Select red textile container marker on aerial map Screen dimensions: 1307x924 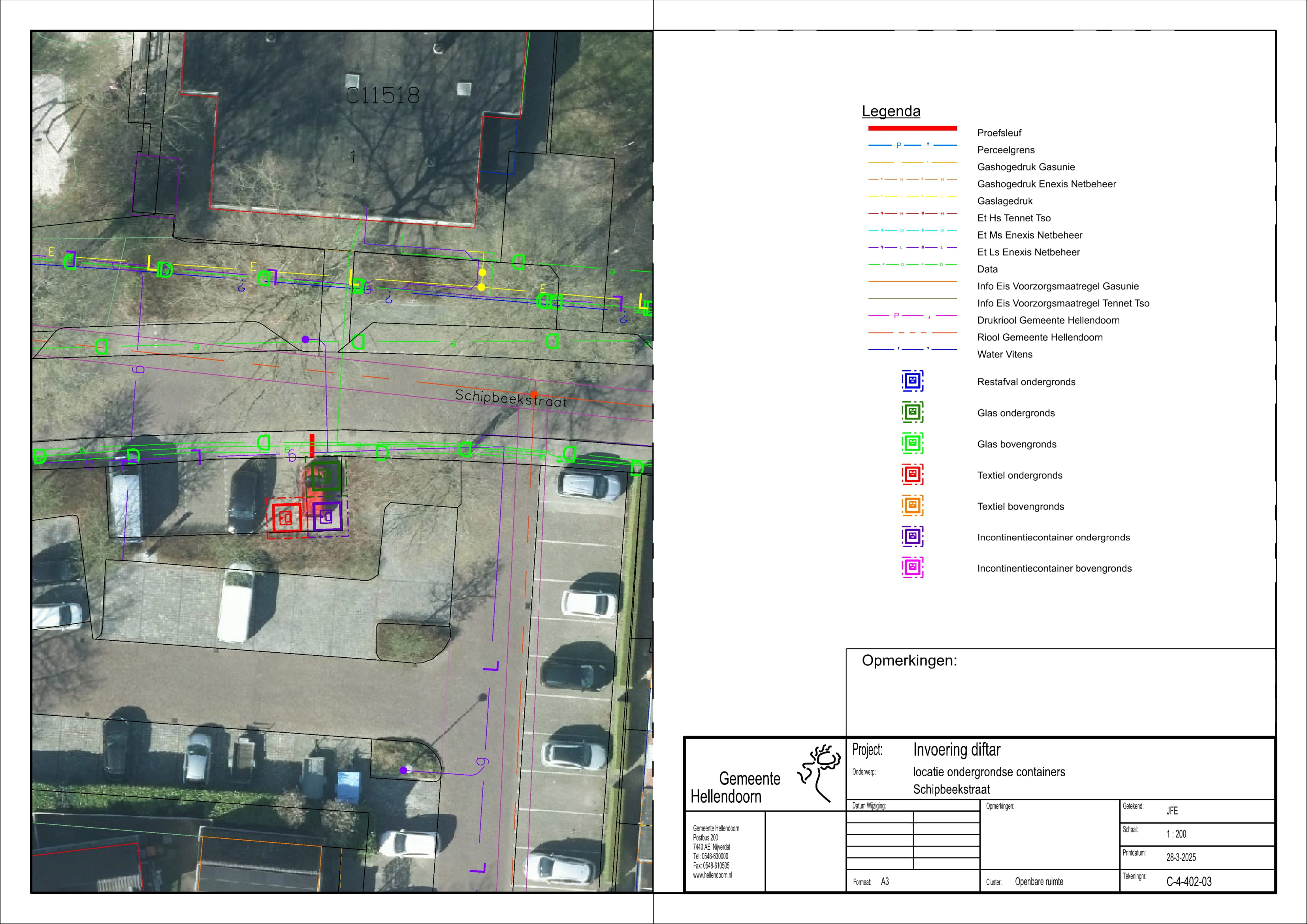tap(286, 518)
